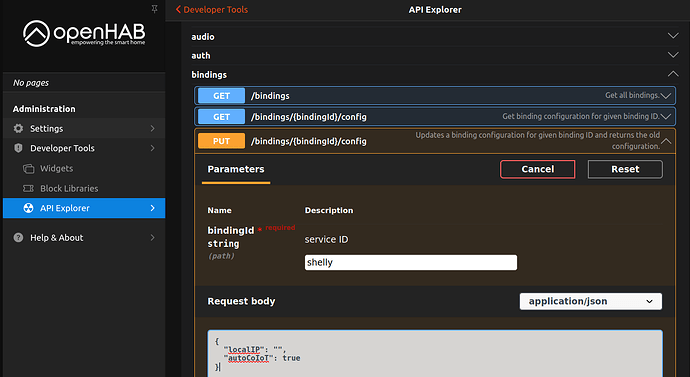The width and height of the screenshot is (690, 377).
Task: Click the bindingId field containing shelly
Action: (x=411, y=263)
